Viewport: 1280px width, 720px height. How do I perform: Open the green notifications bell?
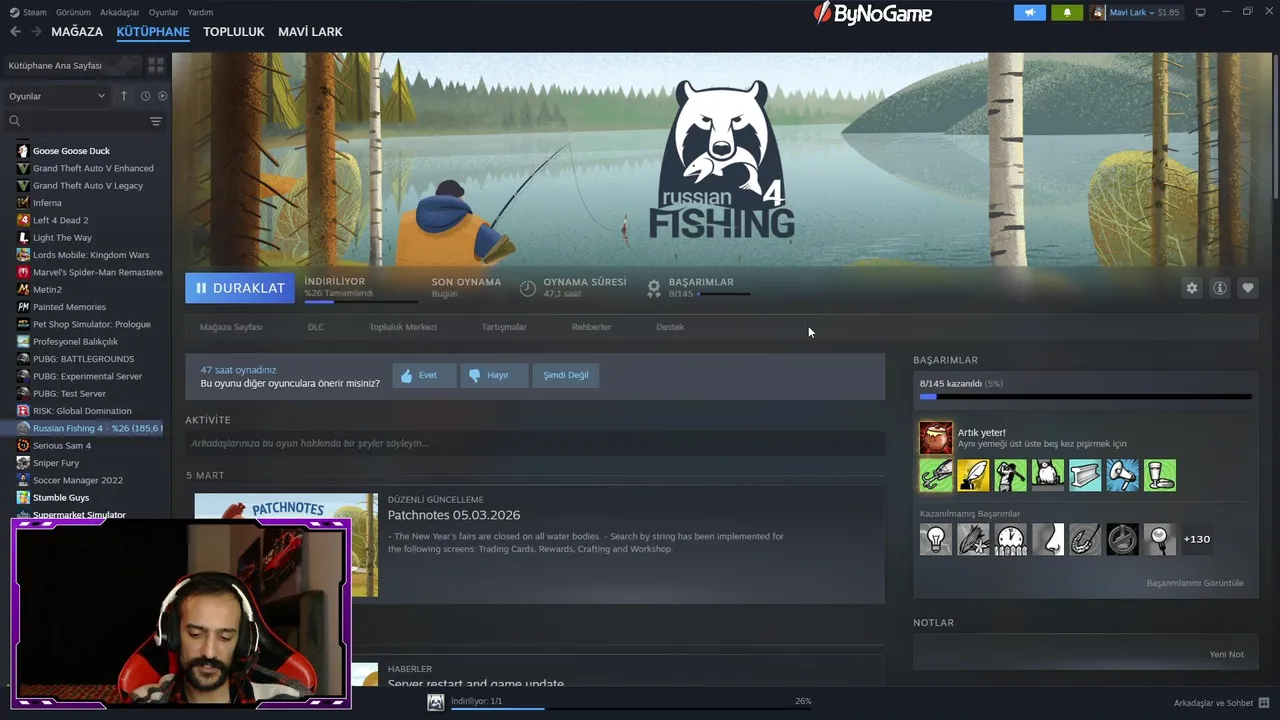[x=1067, y=12]
